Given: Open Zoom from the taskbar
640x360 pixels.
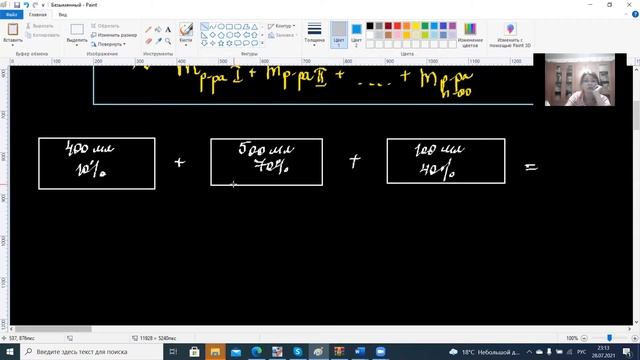Looking at the screenshot, I should click(380, 351).
